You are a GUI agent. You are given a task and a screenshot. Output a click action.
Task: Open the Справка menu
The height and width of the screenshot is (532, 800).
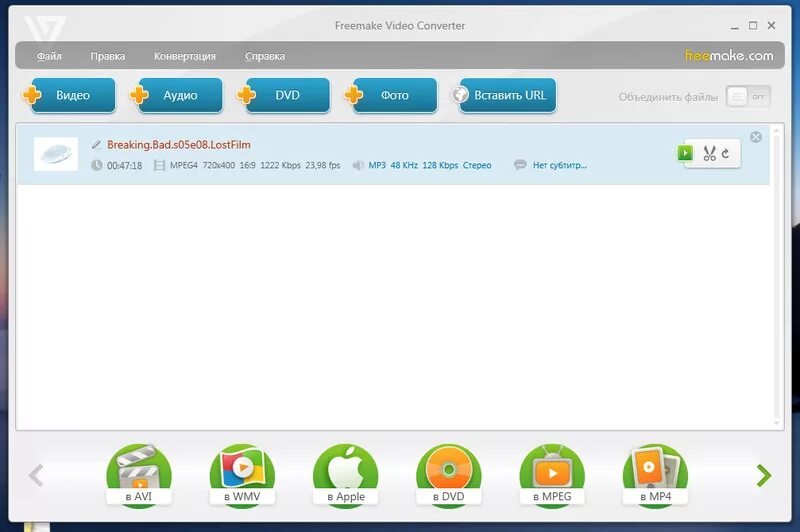click(x=265, y=56)
